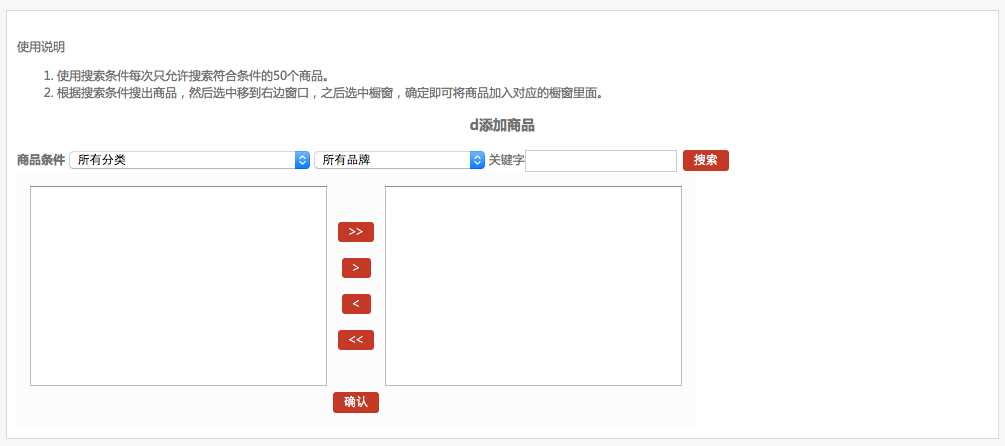
Task: Move all items left with << button
Action: (356, 340)
